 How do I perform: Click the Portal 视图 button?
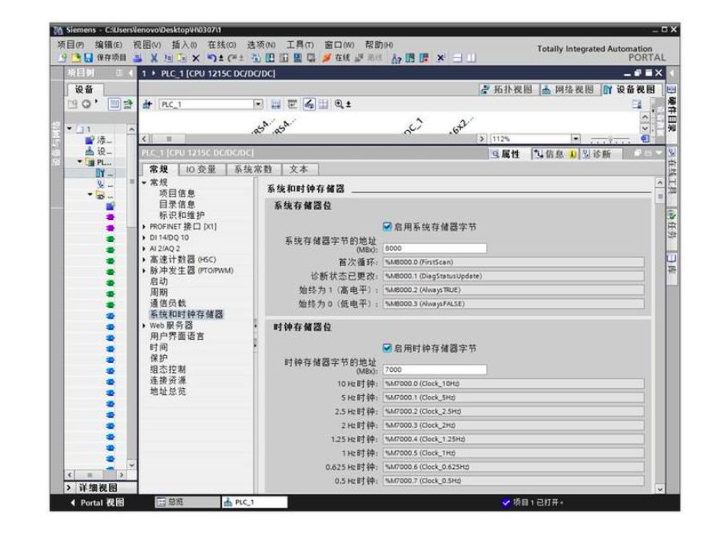tap(97, 502)
